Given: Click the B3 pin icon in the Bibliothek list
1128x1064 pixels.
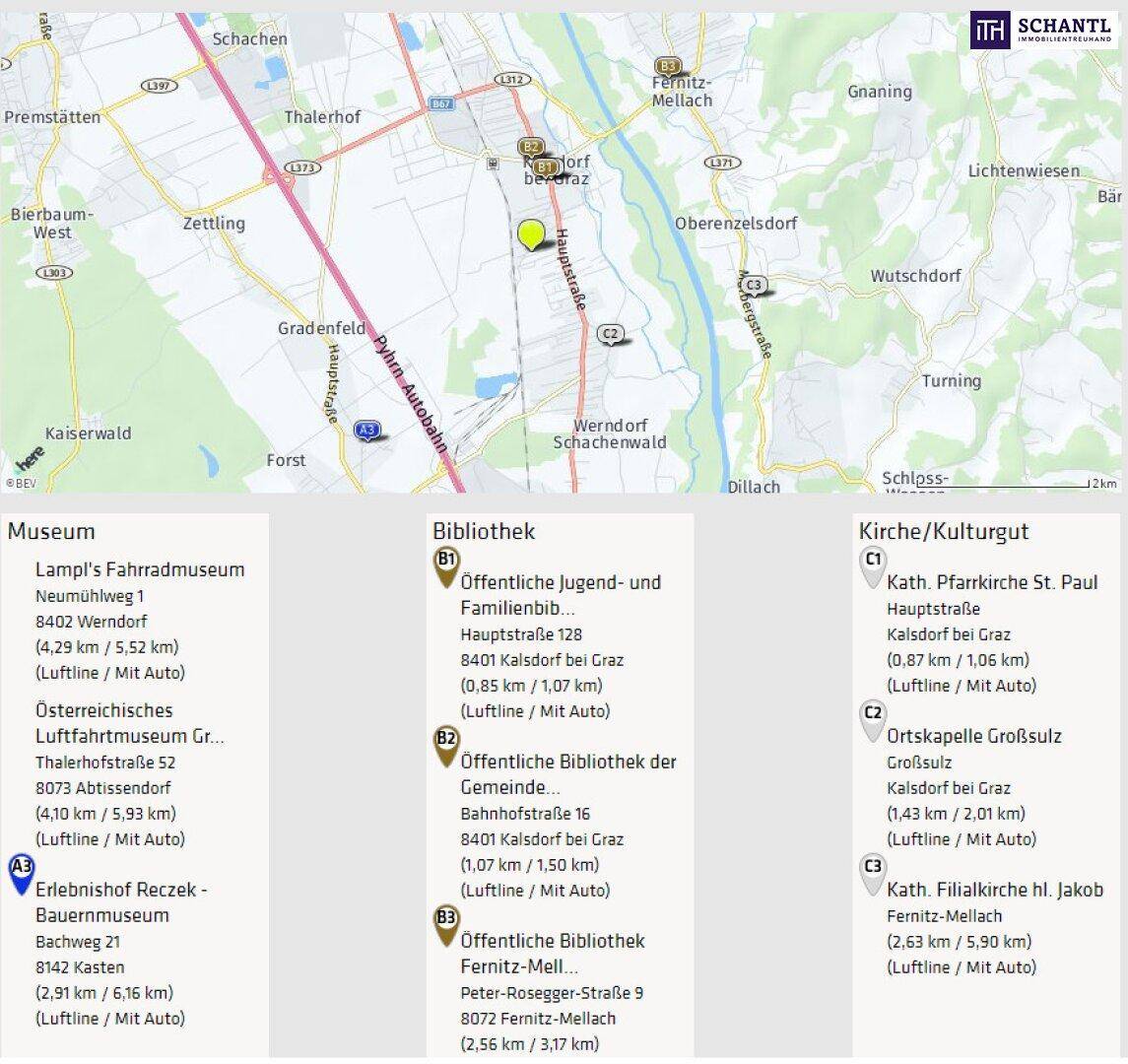Looking at the screenshot, I should (446, 924).
